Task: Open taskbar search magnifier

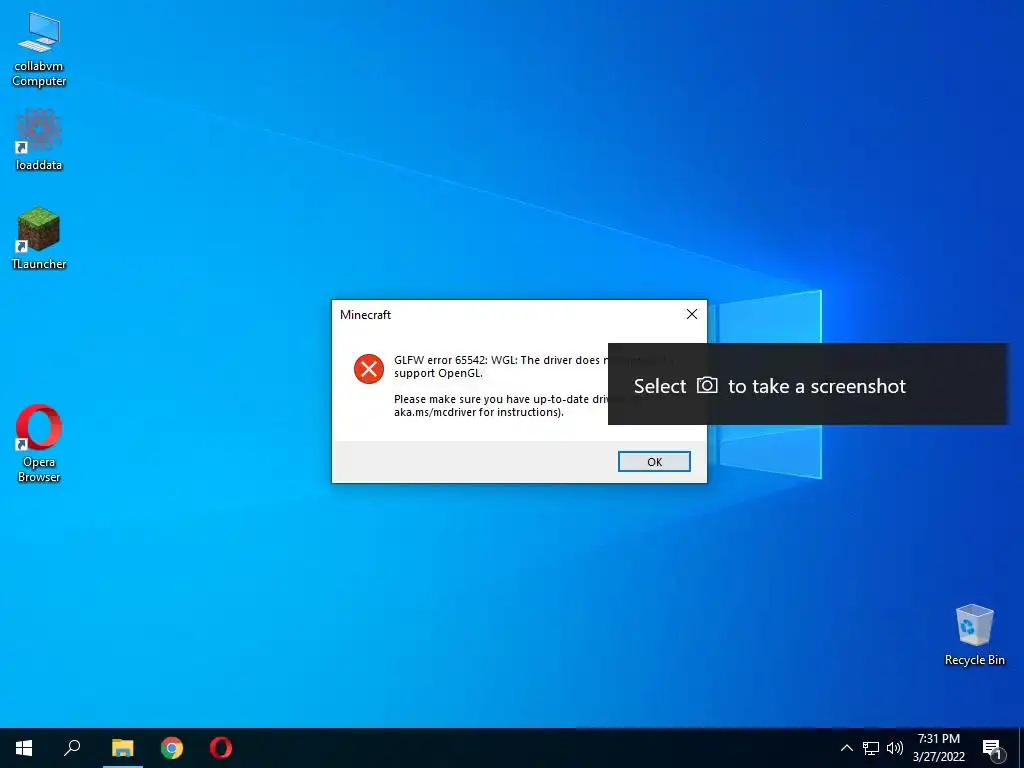Action: [72, 748]
